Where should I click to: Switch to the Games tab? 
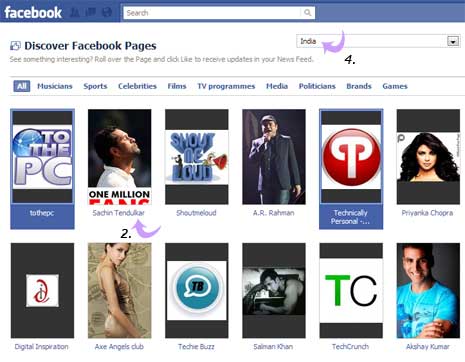click(395, 86)
